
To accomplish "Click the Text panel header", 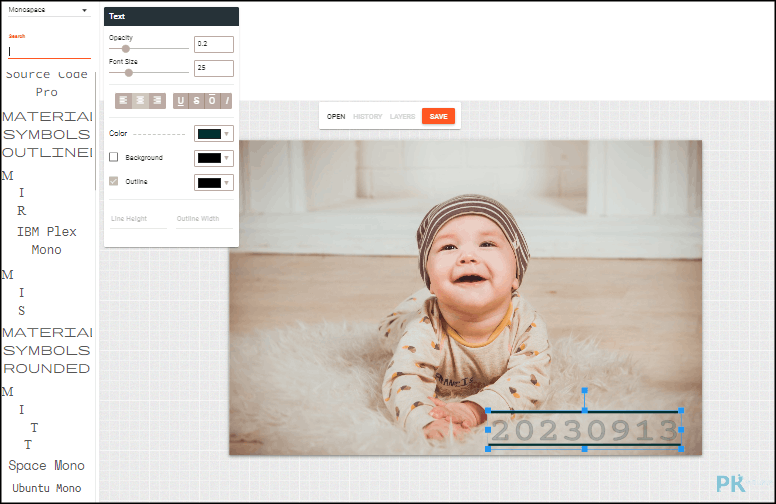I will point(171,16).
